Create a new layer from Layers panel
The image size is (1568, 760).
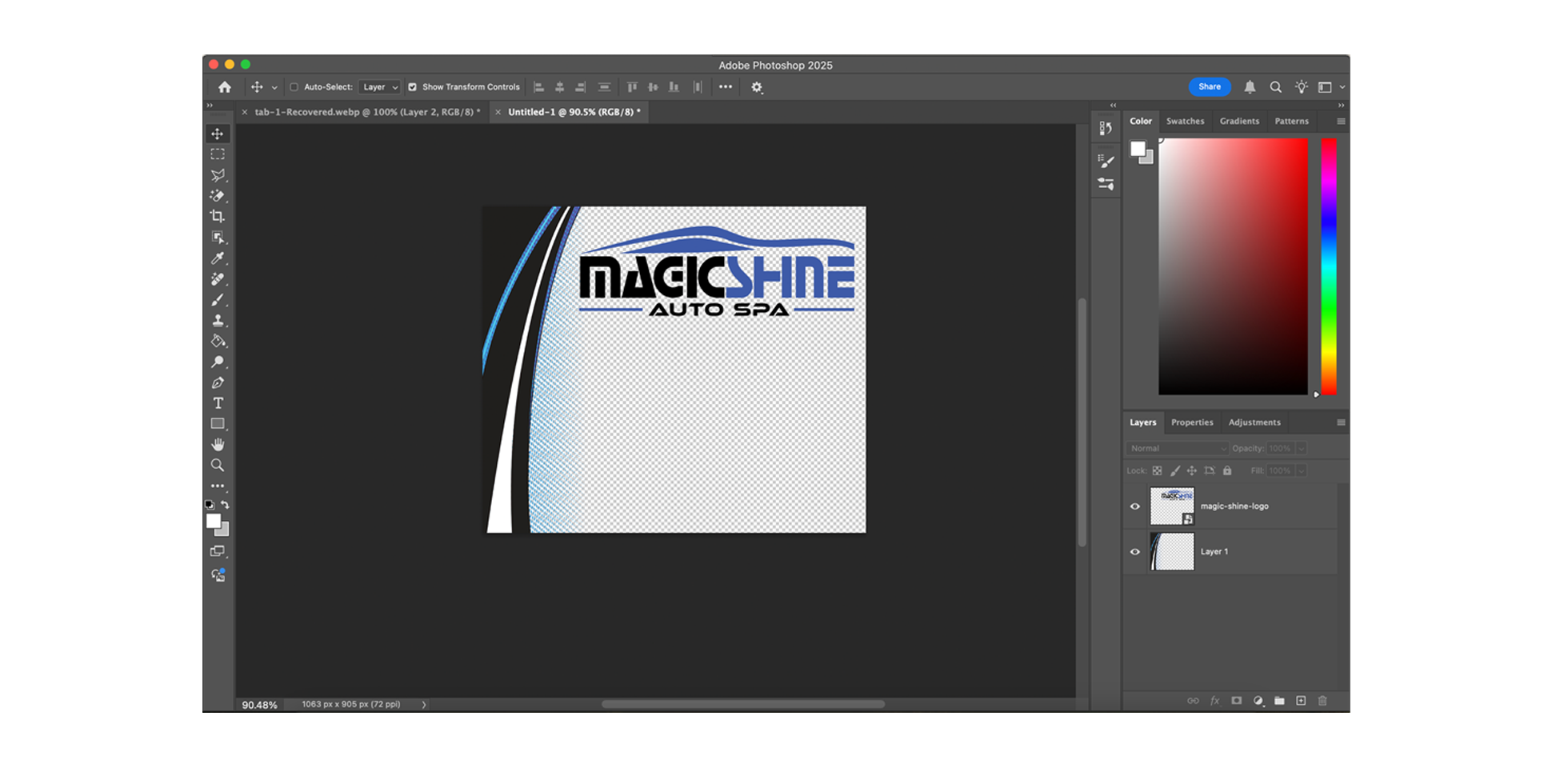1301,701
